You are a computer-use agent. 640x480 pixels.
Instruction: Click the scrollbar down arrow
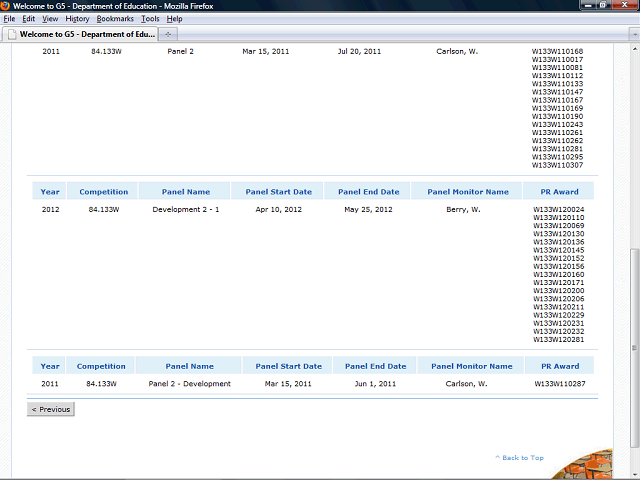(634, 474)
